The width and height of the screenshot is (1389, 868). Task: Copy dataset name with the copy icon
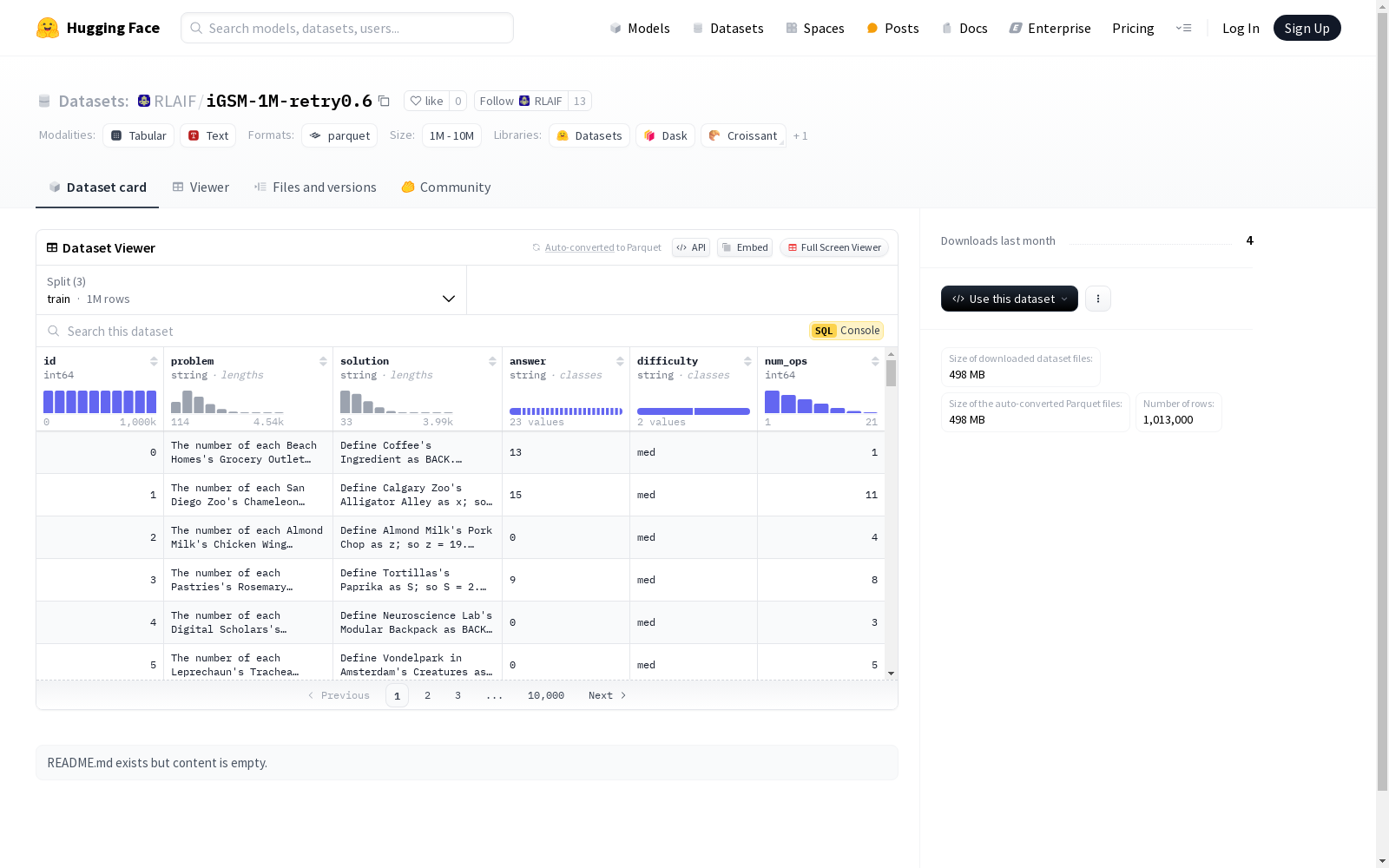pos(384,101)
